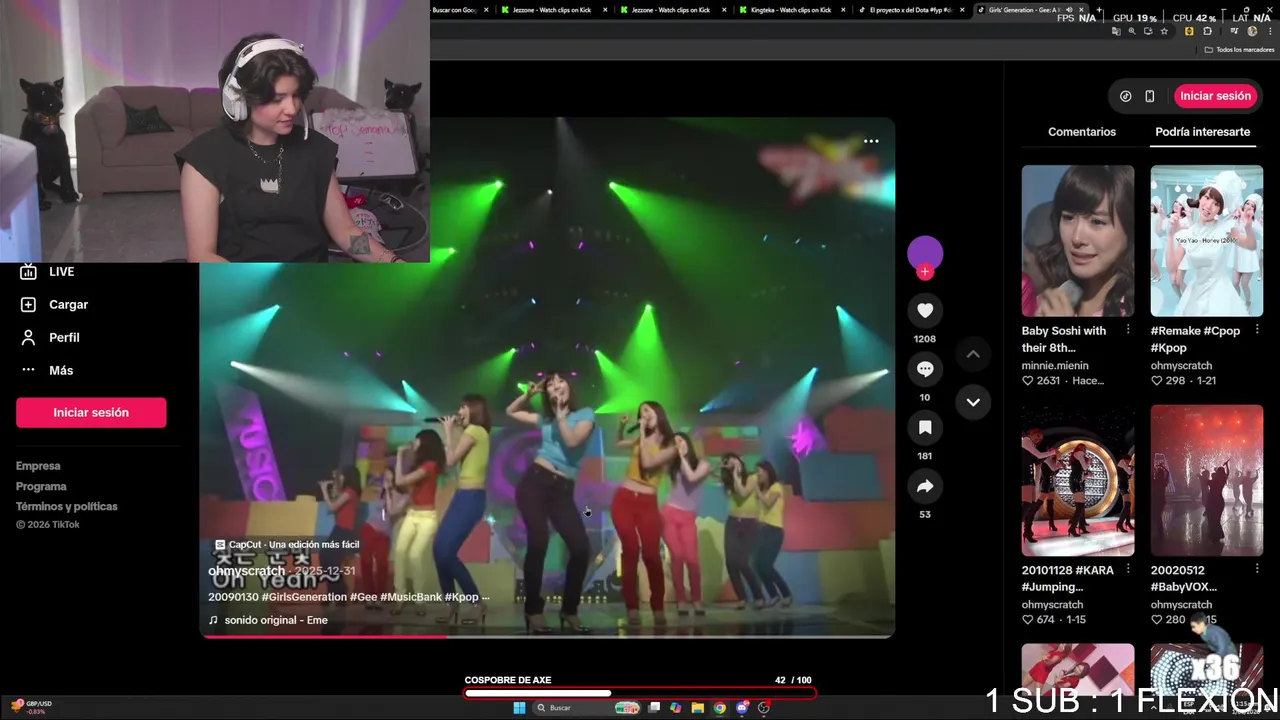
Task: Open Discord from the taskbar
Action: pos(741,708)
